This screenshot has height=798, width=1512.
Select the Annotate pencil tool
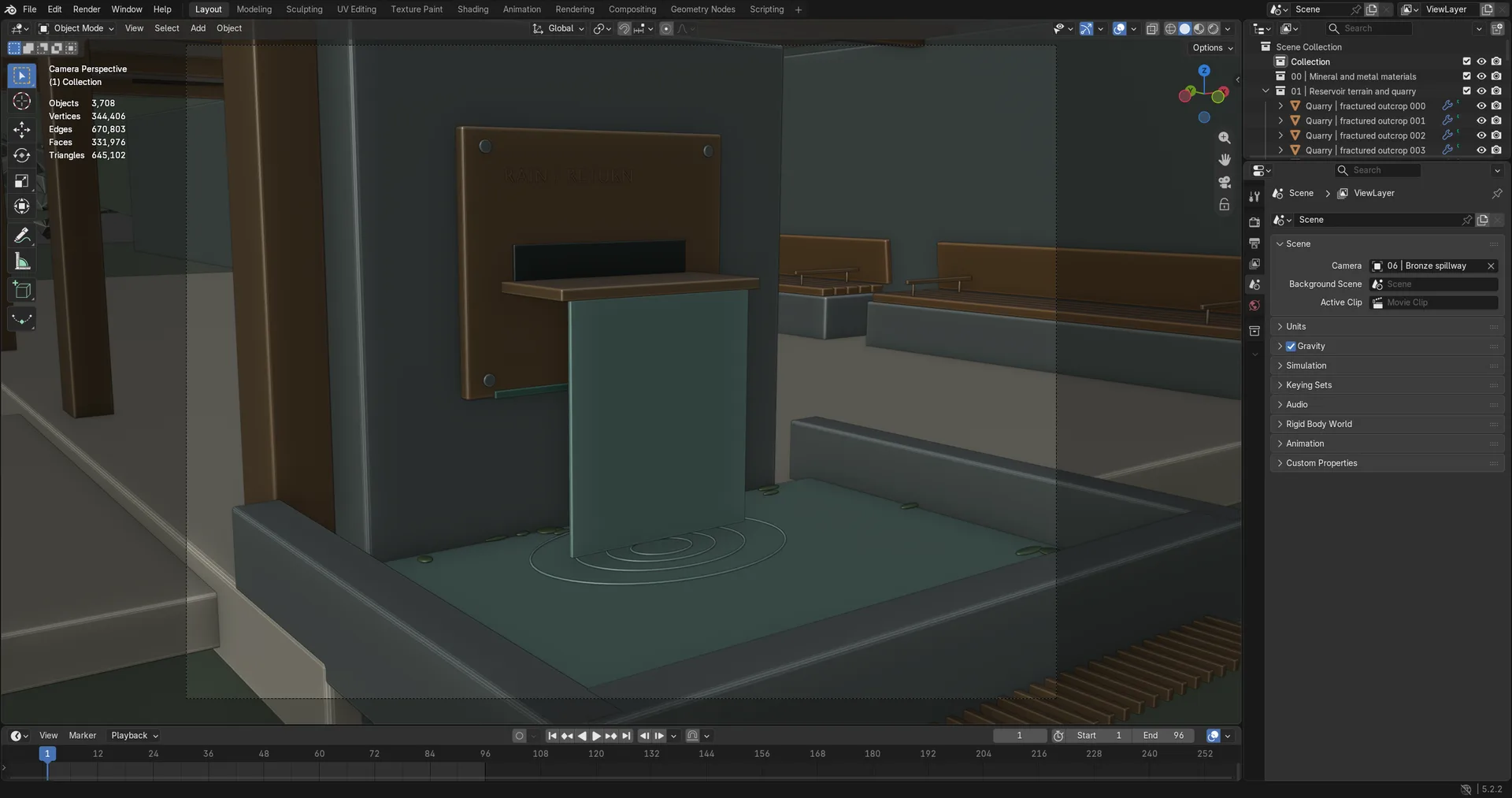point(22,236)
